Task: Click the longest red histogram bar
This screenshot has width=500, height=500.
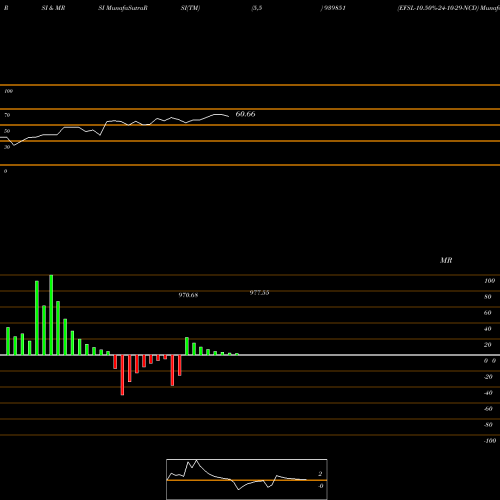Action: click(x=122, y=375)
